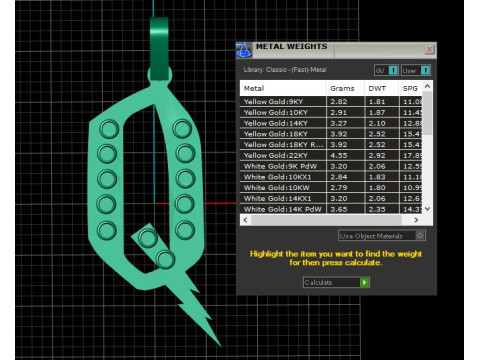
Task: Select the White Gold:10KW row
Action: point(331,187)
